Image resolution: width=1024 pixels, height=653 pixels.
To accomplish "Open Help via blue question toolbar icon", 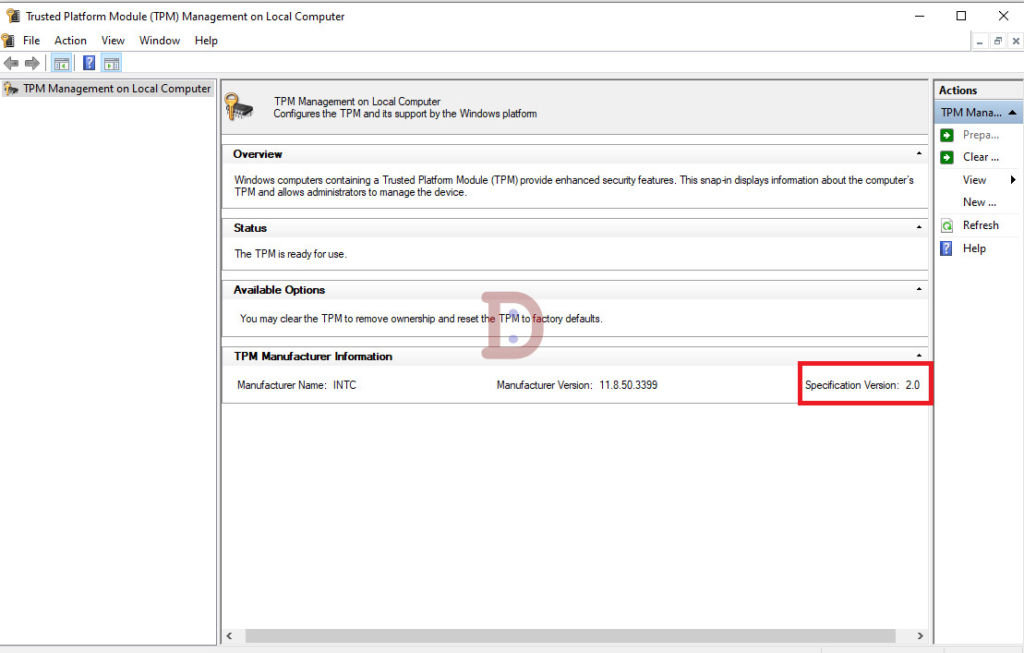I will coord(89,63).
